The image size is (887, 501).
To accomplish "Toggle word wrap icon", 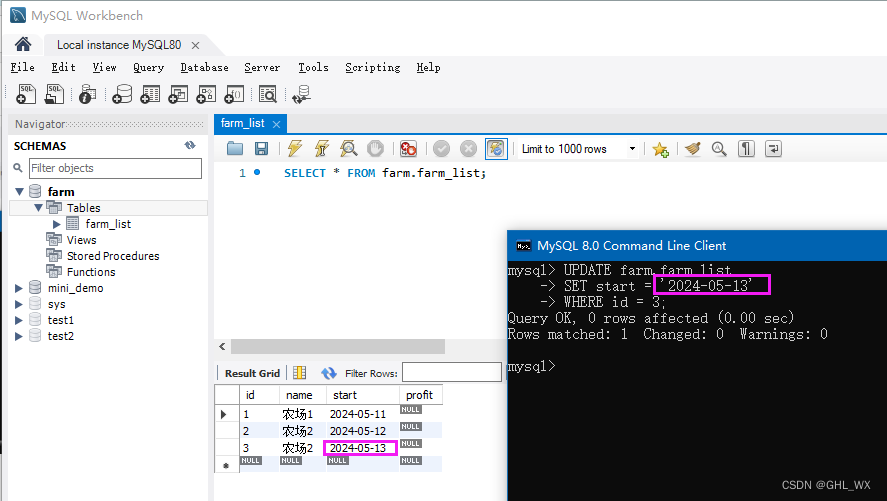I will (x=773, y=149).
